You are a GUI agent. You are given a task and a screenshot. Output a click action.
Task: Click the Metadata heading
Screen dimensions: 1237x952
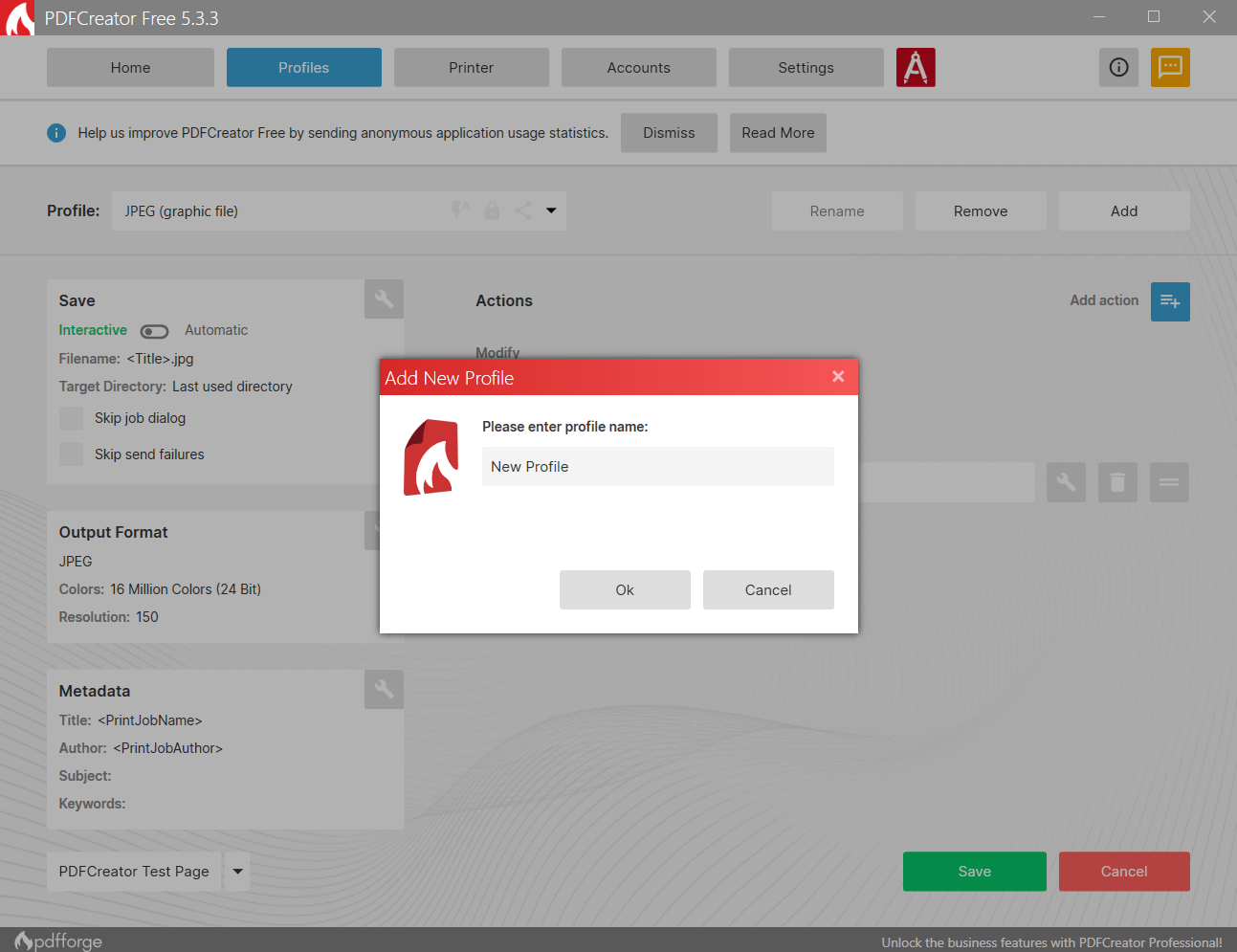(95, 691)
